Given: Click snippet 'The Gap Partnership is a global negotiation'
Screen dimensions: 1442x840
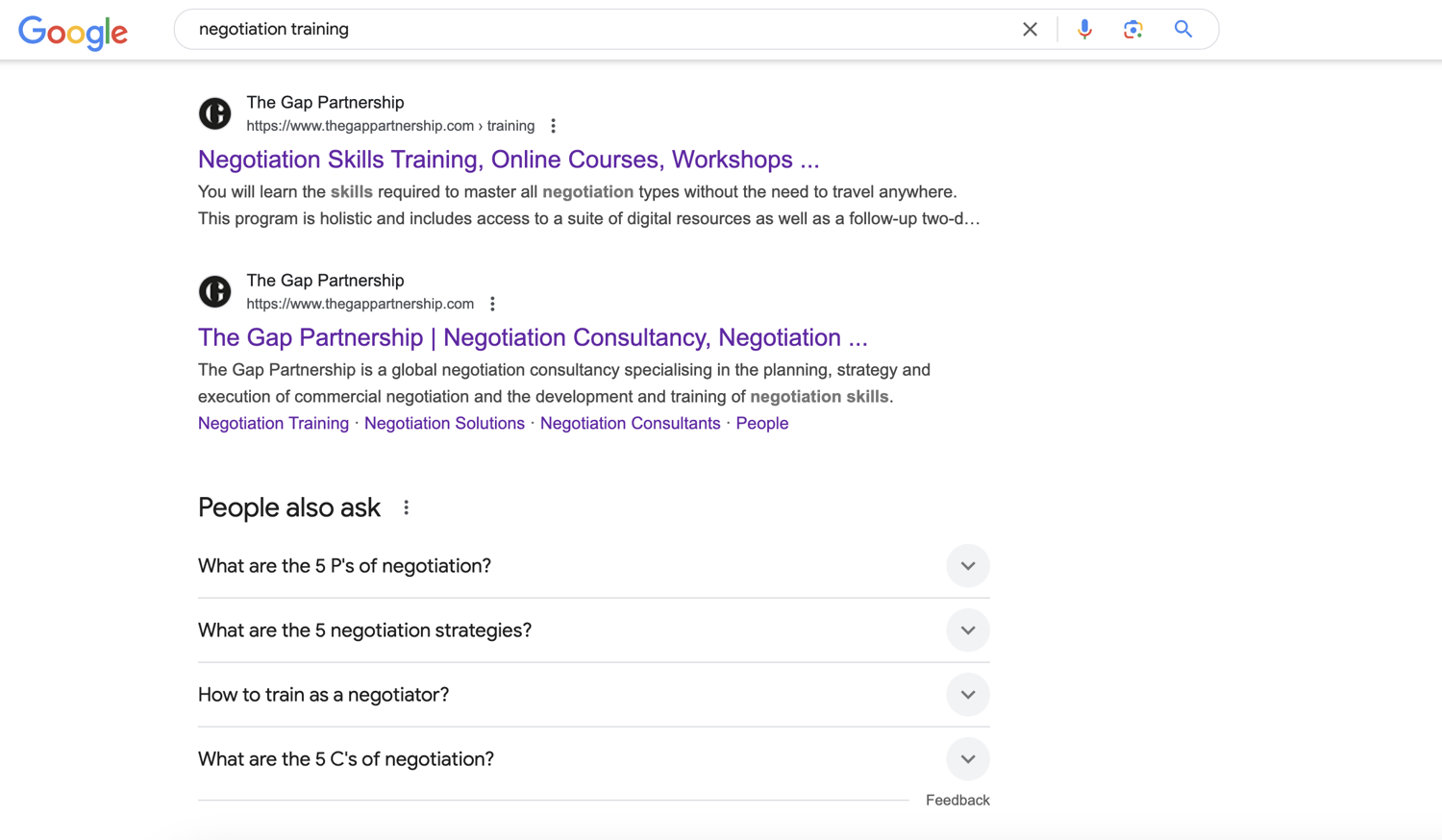Looking at the screenshot, I should (x=564, y=383).
